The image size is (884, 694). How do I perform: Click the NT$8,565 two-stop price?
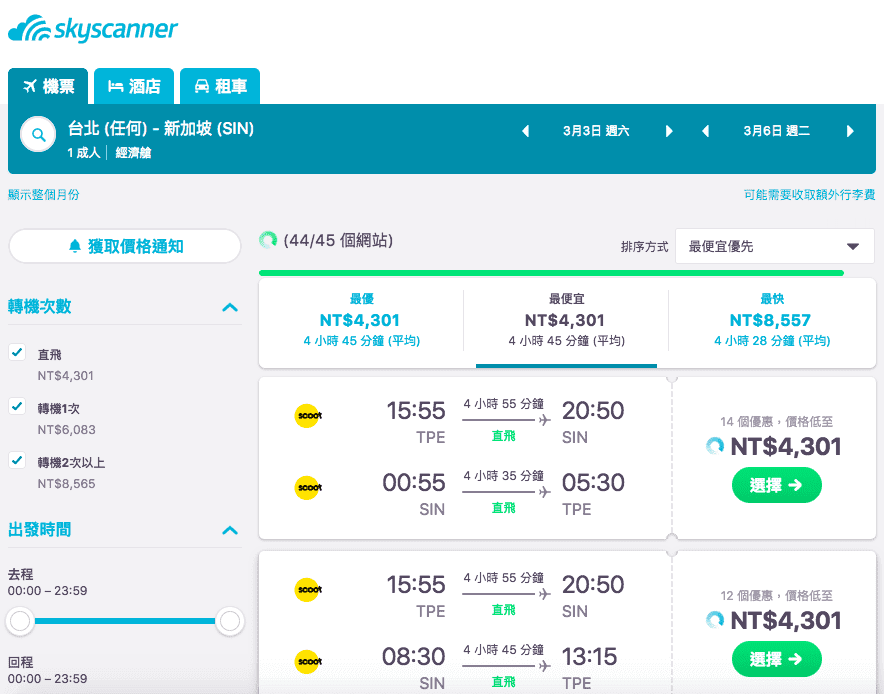[x=67, y=484]
